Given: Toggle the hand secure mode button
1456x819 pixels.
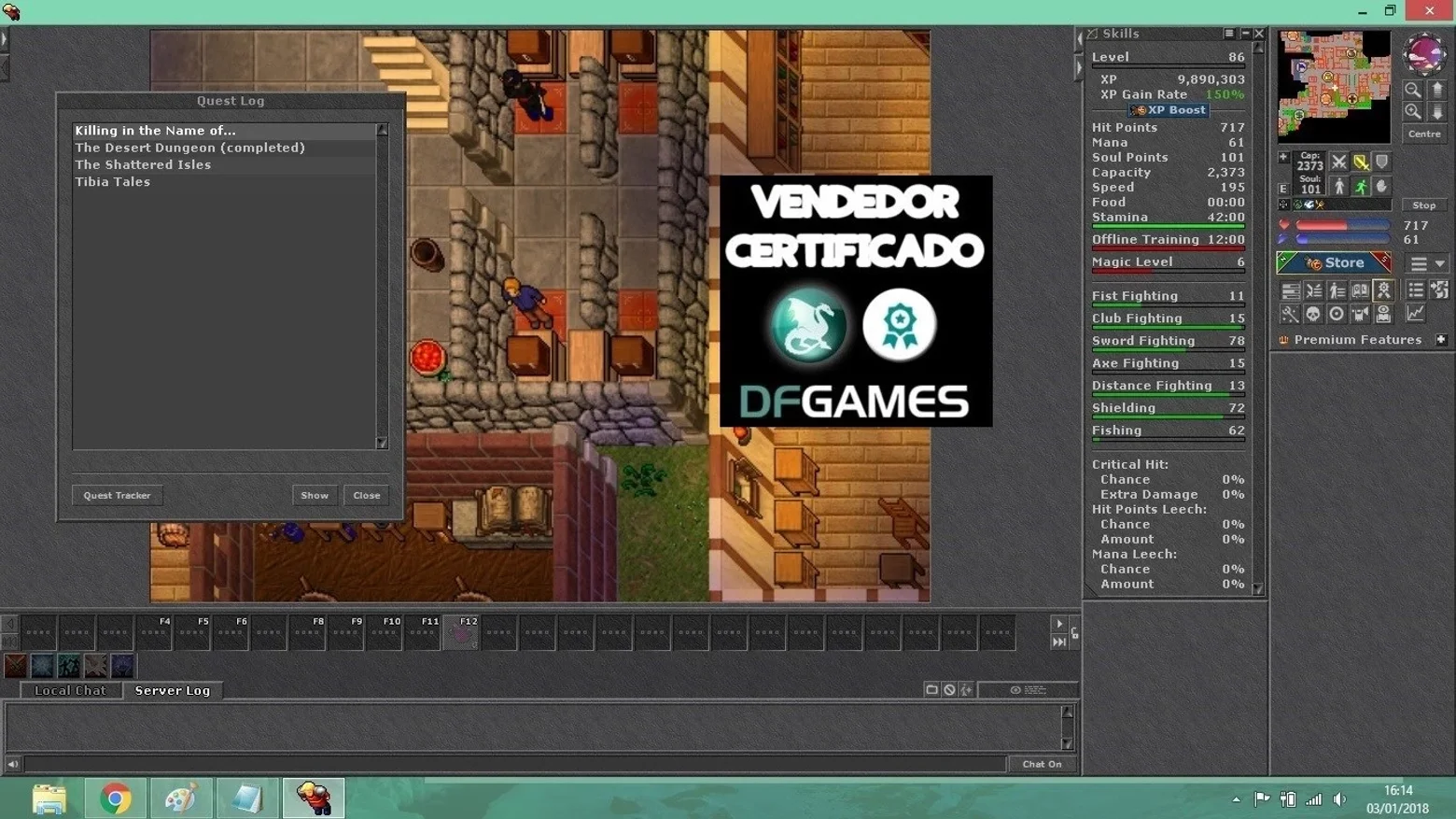Looking at the screenshot, I should [x=1382, y=187].
